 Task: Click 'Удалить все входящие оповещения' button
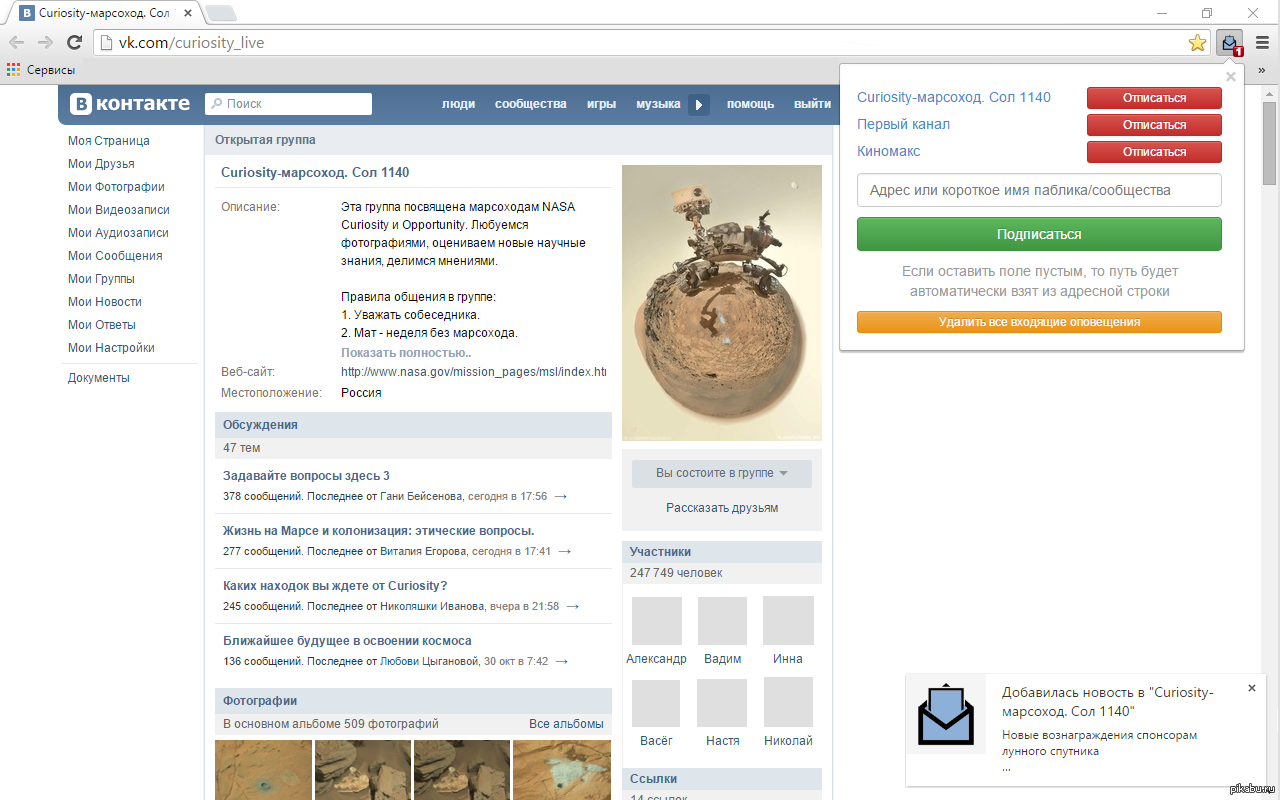click(x=1039, y=322)
